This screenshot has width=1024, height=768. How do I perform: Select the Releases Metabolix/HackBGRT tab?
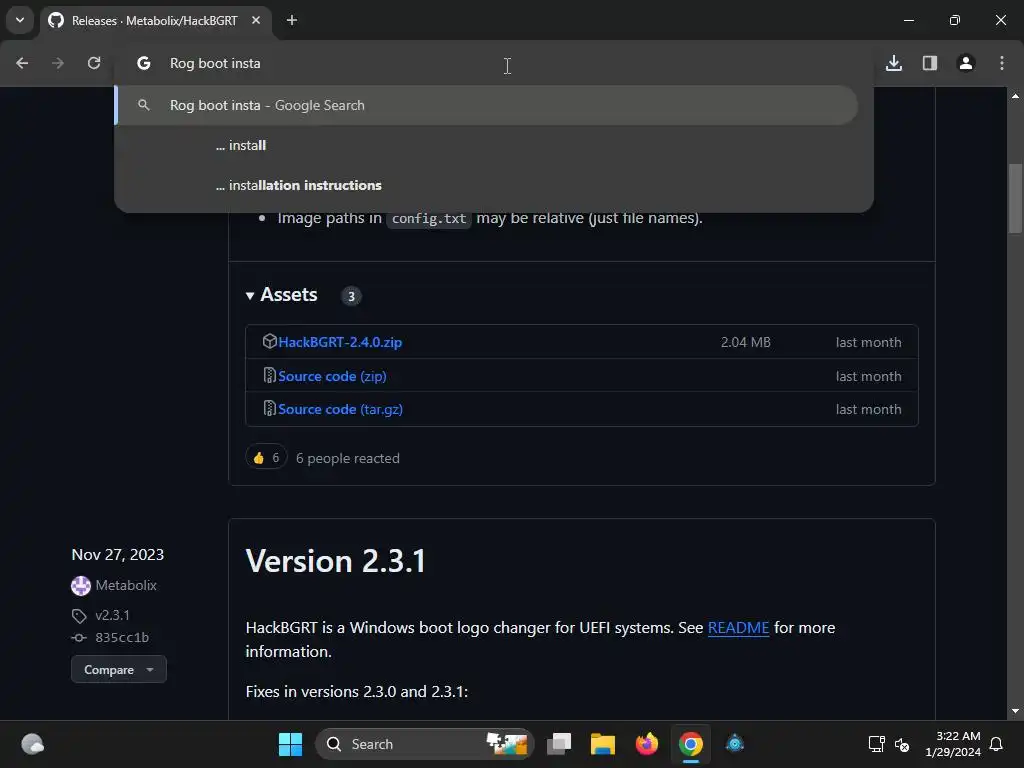pos(154,21)
